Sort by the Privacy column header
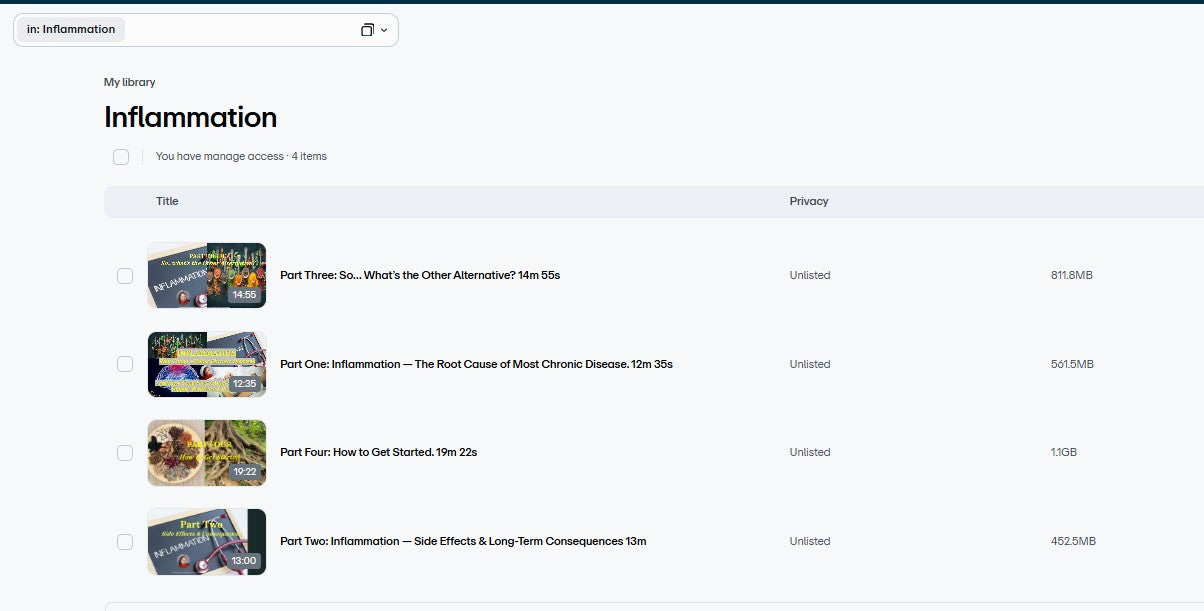The width and height of the screenshot is (1204, 611). point(808,201)
